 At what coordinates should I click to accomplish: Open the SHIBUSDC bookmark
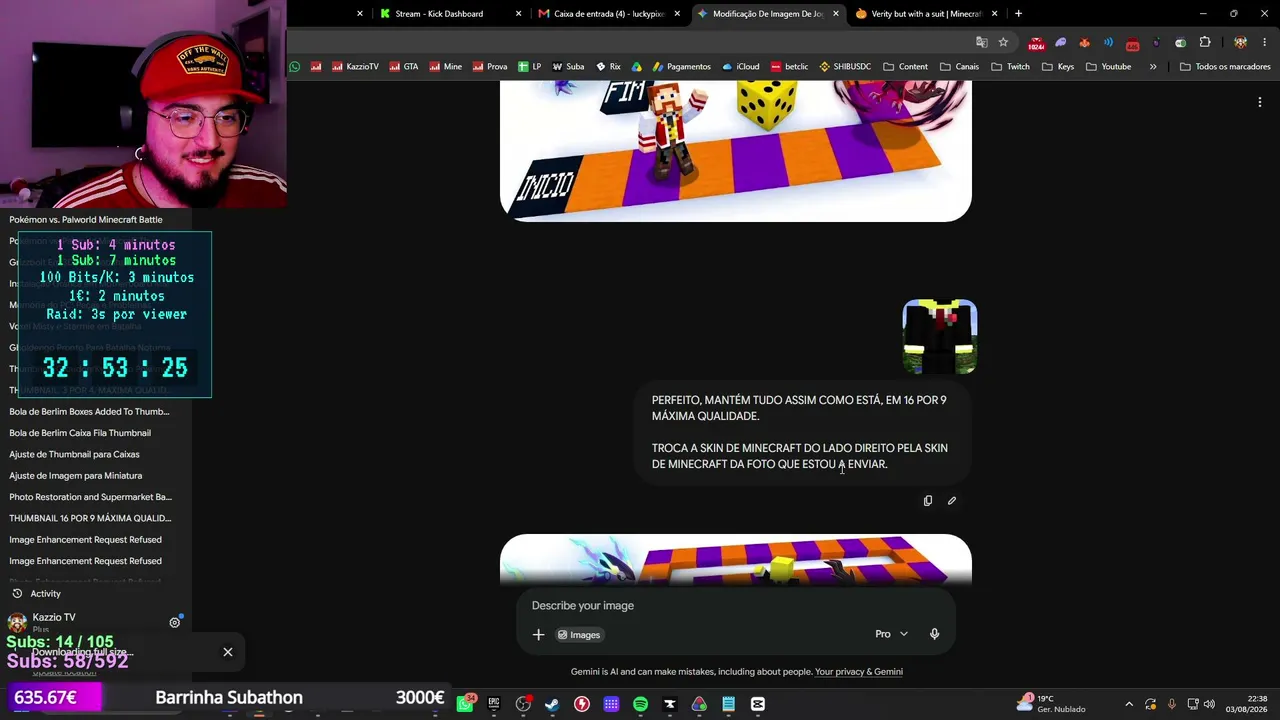click(x=845, y=67)
